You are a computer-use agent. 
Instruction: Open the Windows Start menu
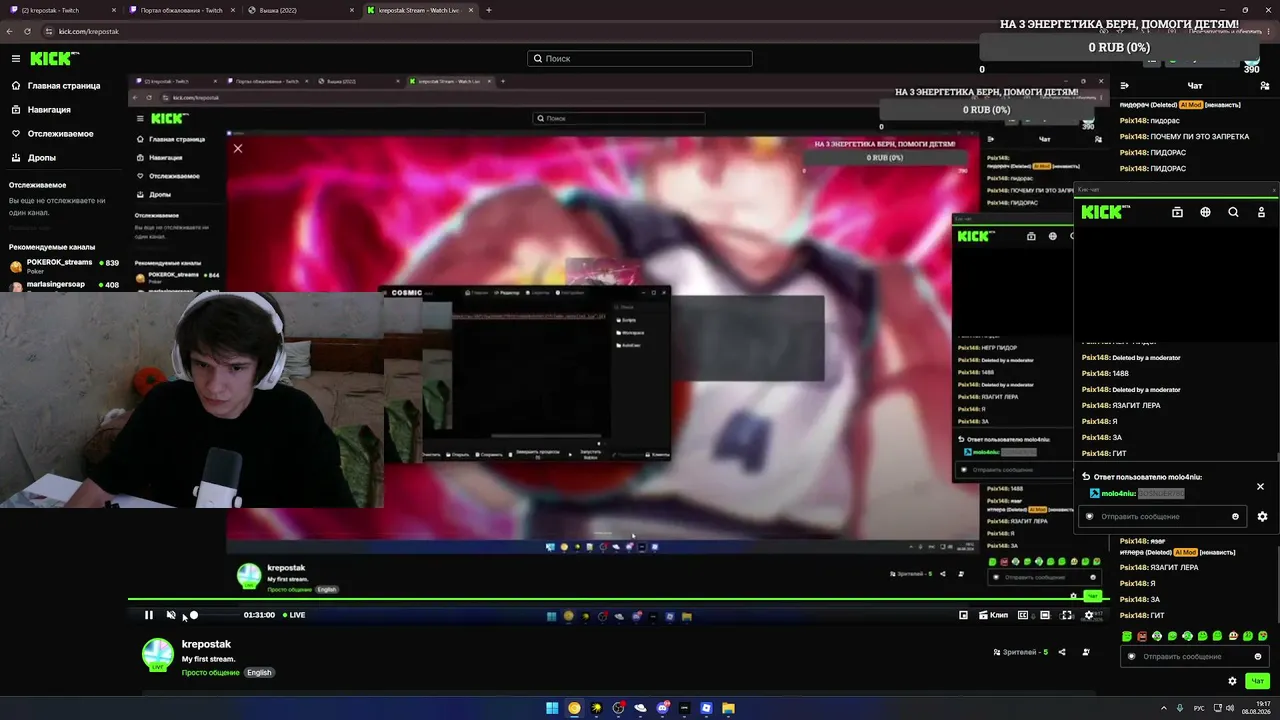pos(552,708)
